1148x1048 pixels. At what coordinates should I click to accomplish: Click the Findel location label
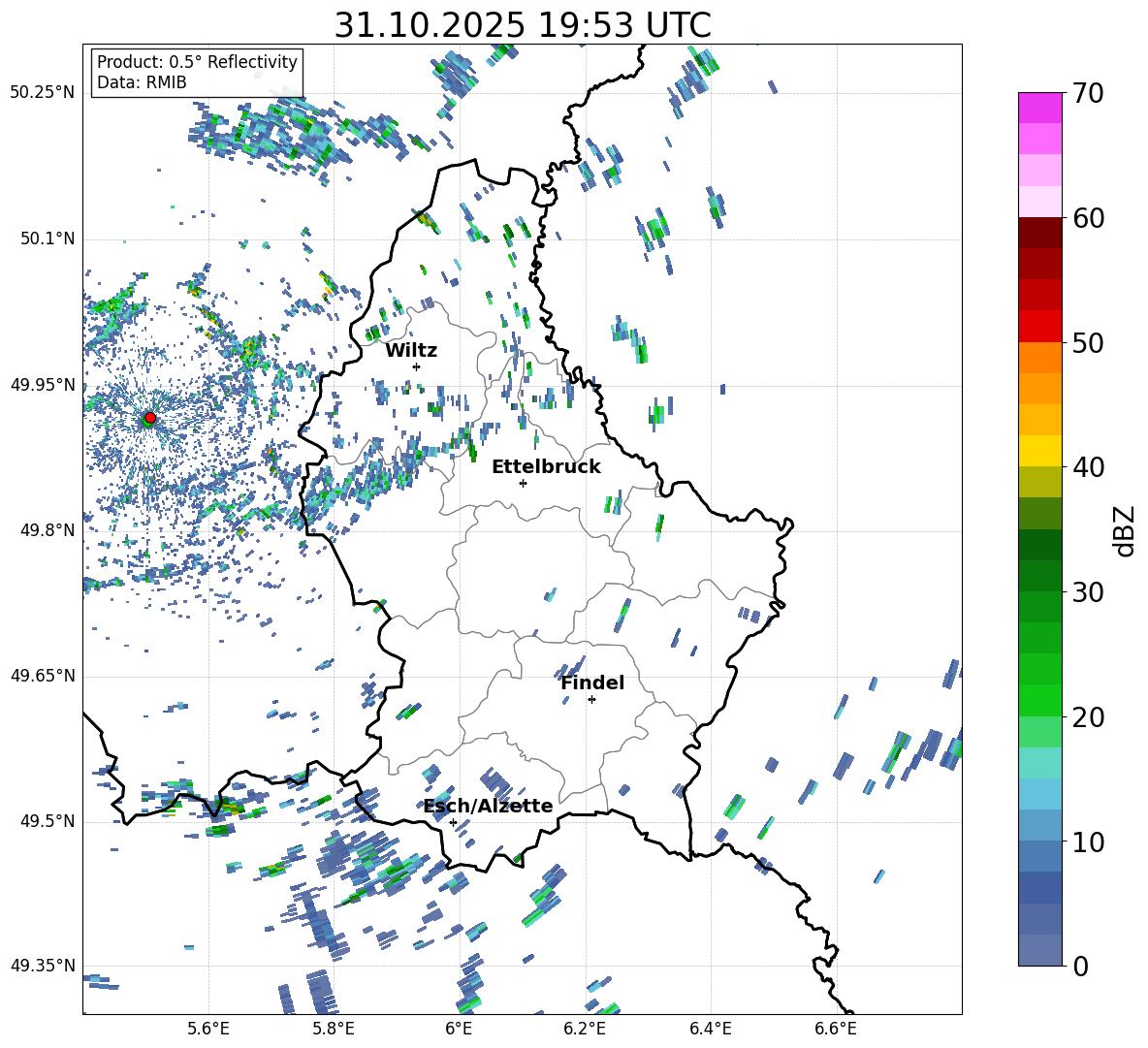(592, 683)
